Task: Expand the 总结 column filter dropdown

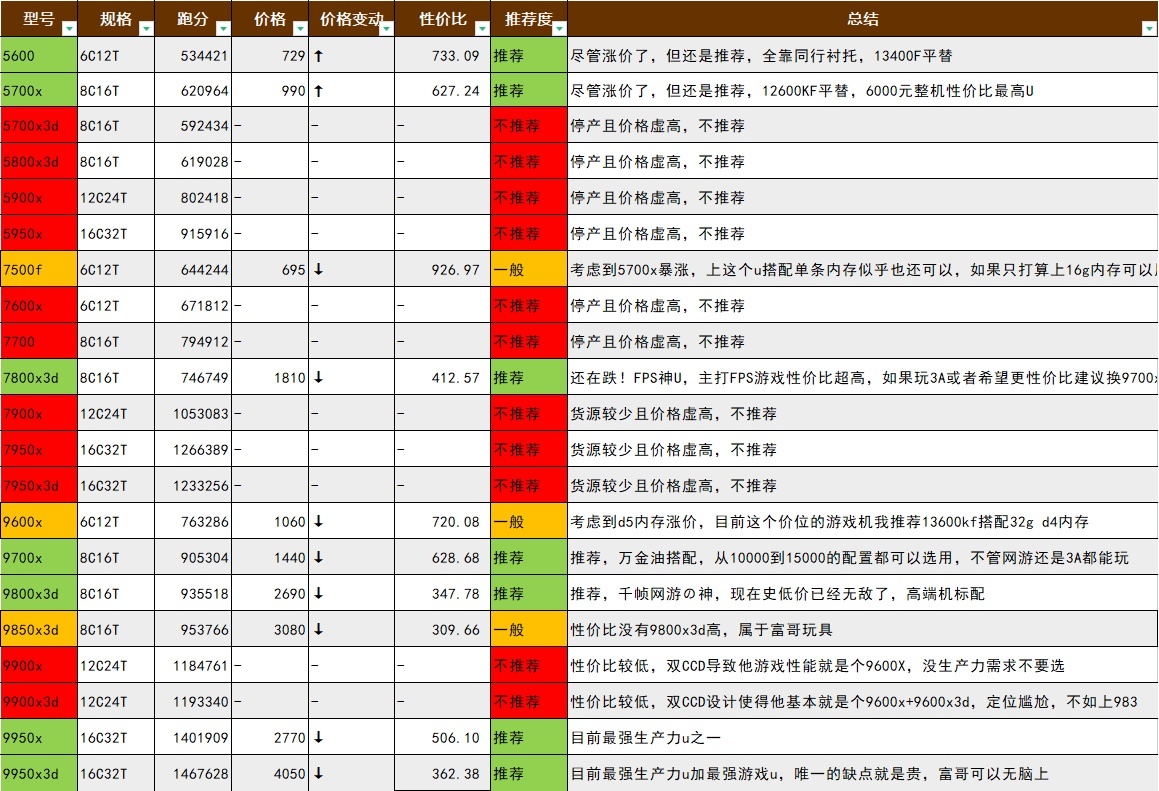Action: coord(1149,29)
